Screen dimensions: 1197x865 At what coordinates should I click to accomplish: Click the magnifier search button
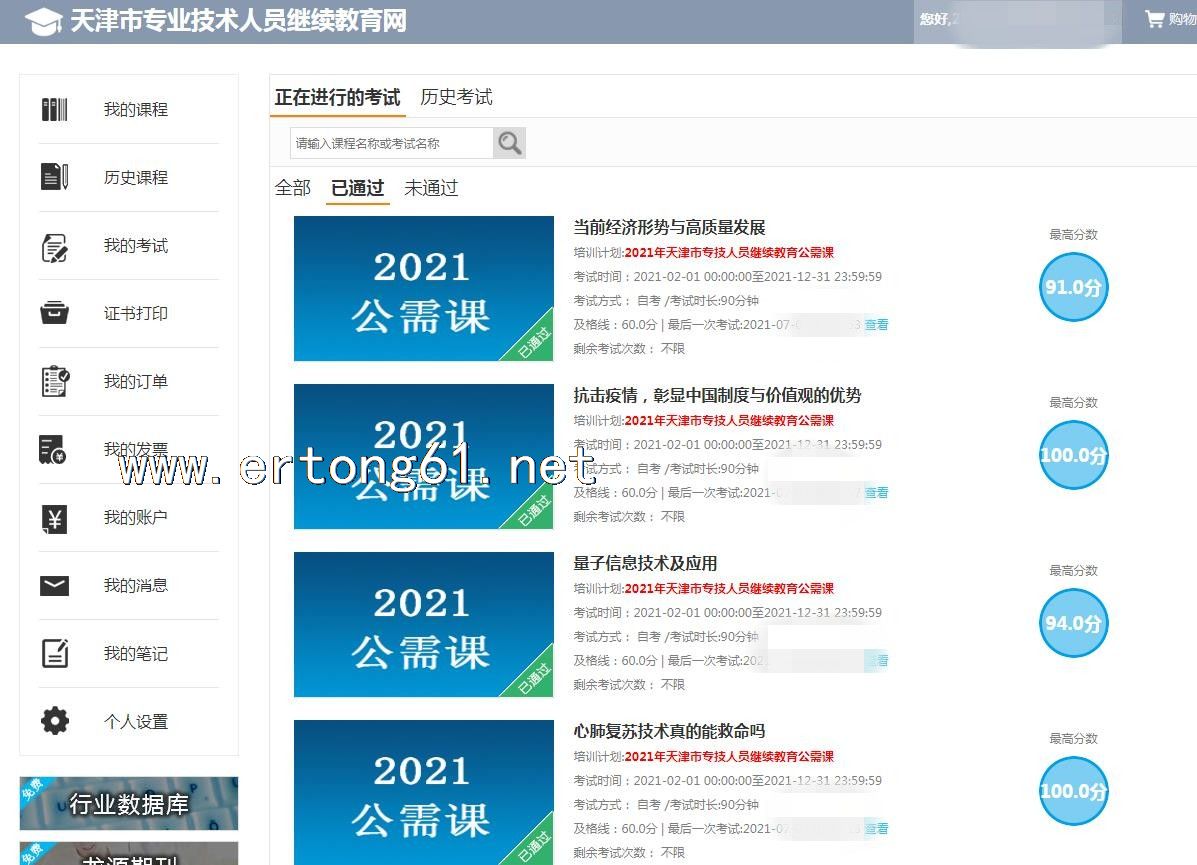[x=509, y=143]
